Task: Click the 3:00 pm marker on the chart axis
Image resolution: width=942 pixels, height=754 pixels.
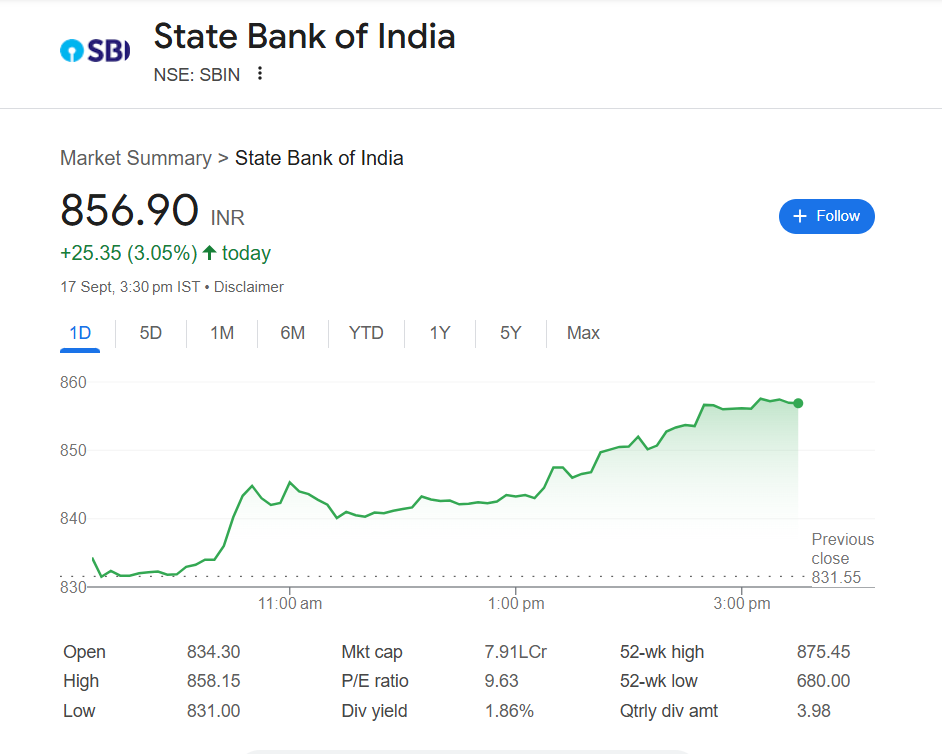Action: 742,603
